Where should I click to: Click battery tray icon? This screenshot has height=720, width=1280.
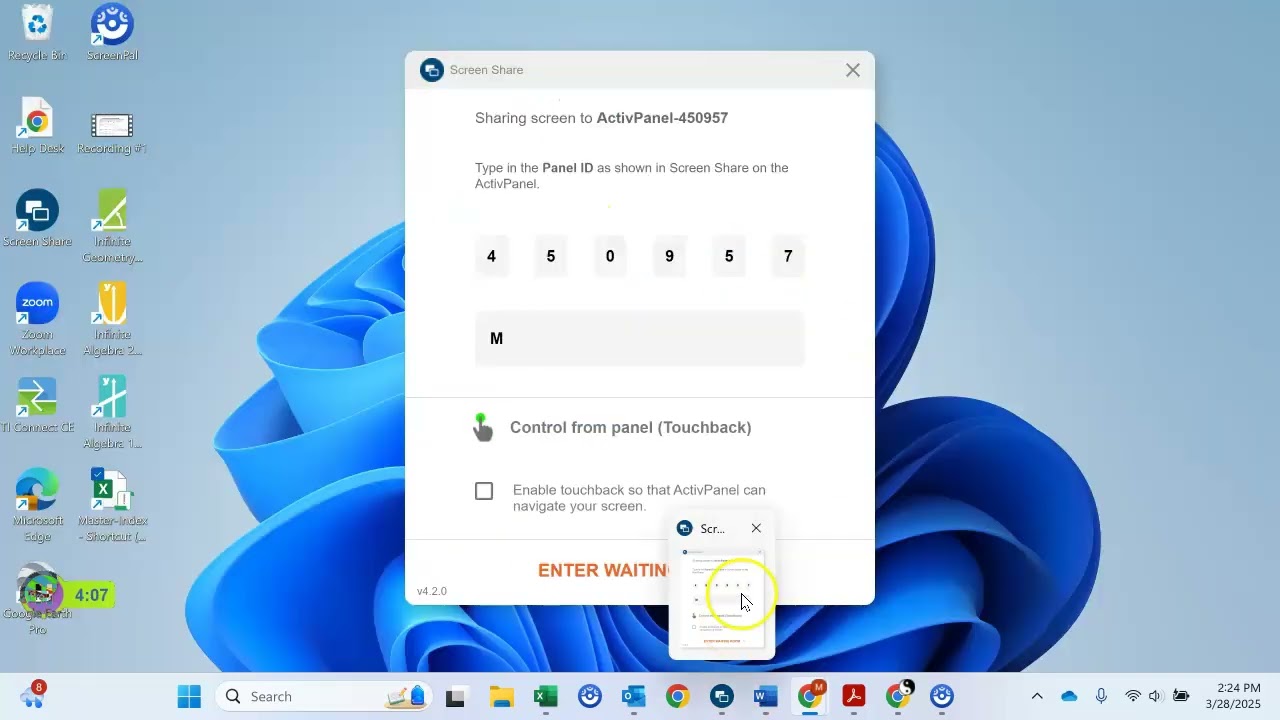click(1181, 696)
